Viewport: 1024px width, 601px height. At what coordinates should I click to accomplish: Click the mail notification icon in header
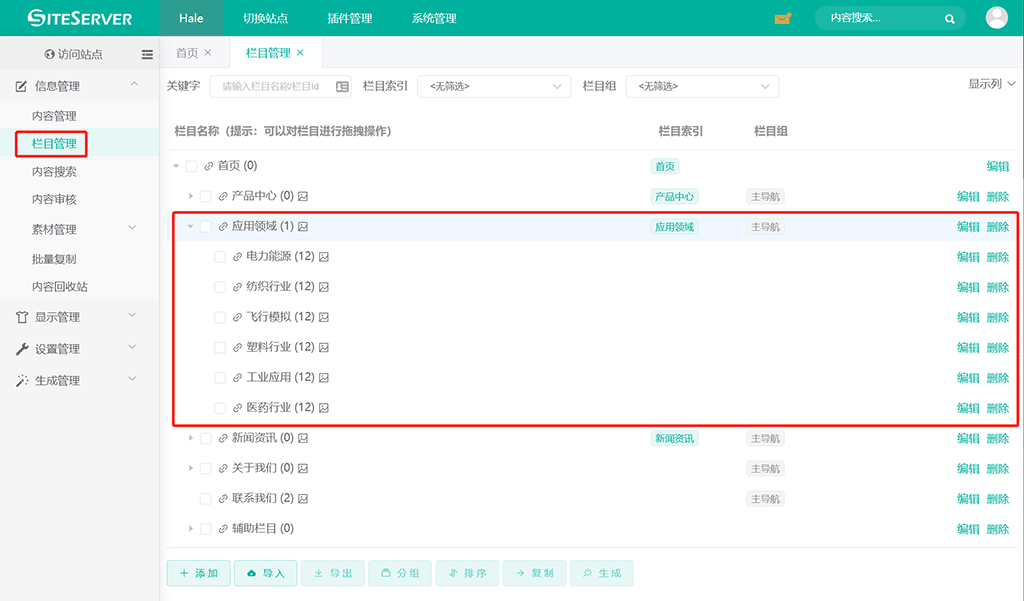pyautogui.click(x=782, y=18)
